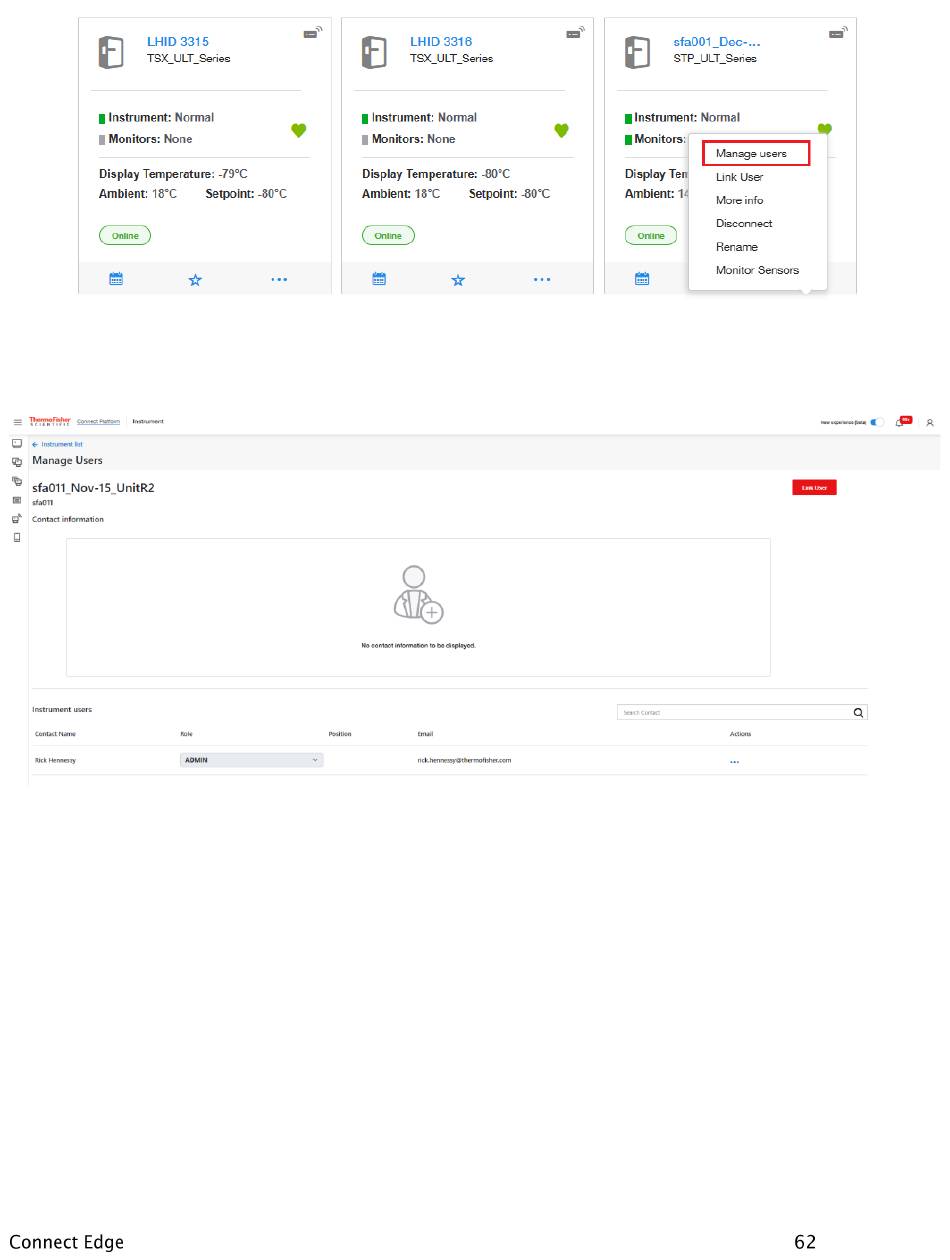Open the LHID 3316 instrument link
The image size is (950, 1260).
tap(441, 42)
